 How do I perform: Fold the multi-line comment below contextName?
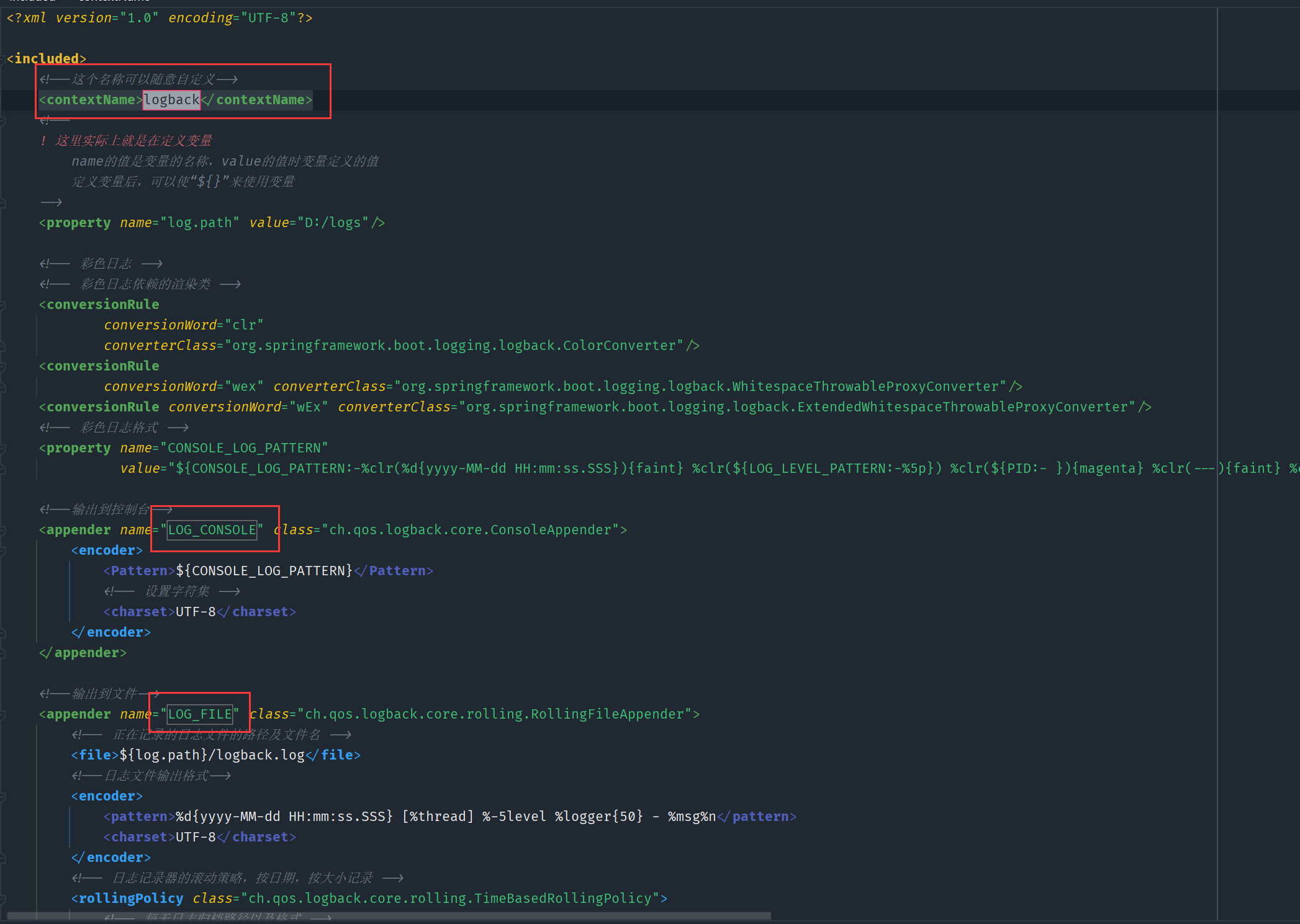click(x=3, y=120)
